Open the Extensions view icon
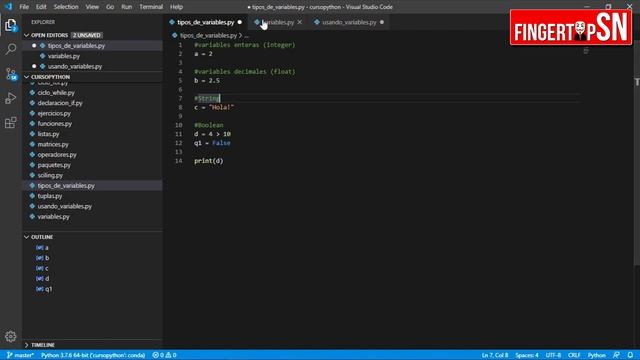The image size is (640, 360). (11, 122)
